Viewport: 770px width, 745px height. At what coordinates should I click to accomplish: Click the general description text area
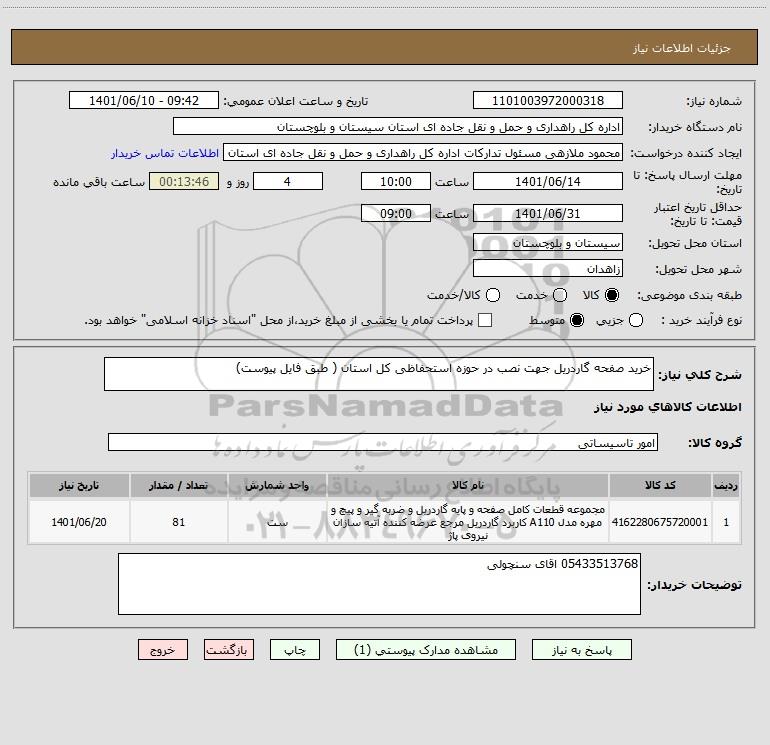(379, 374)
